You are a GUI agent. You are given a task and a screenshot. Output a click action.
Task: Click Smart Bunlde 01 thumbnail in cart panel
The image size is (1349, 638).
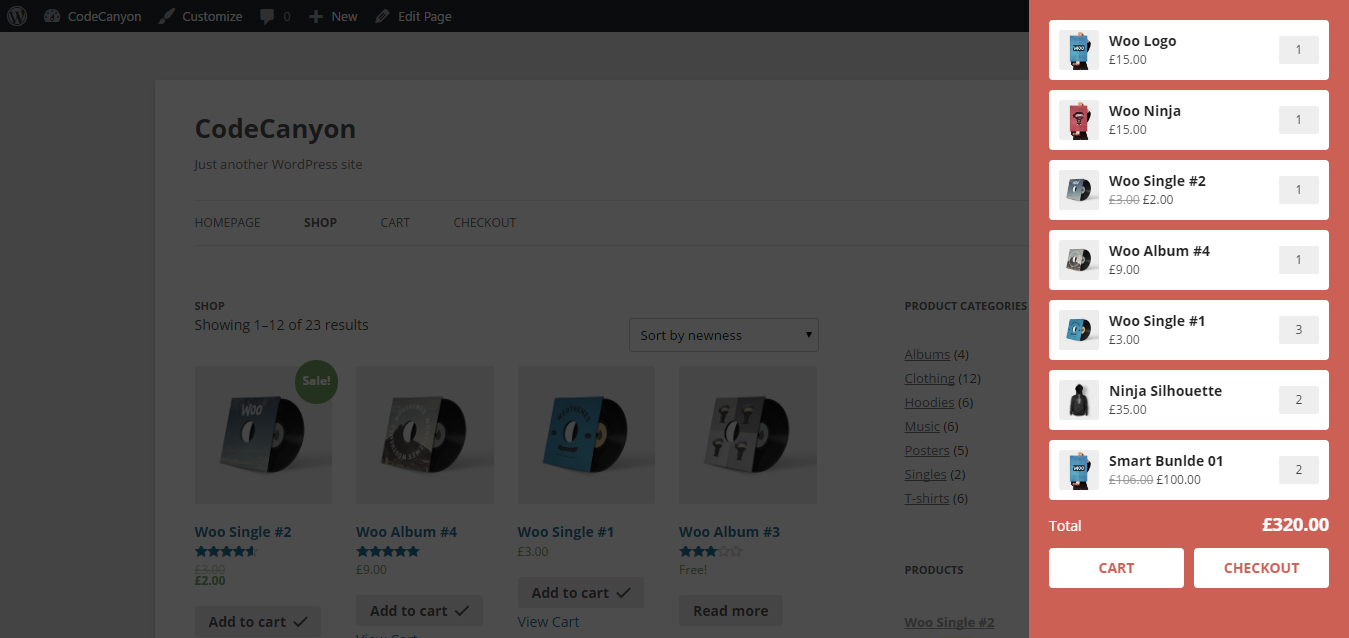point(1079,470)
